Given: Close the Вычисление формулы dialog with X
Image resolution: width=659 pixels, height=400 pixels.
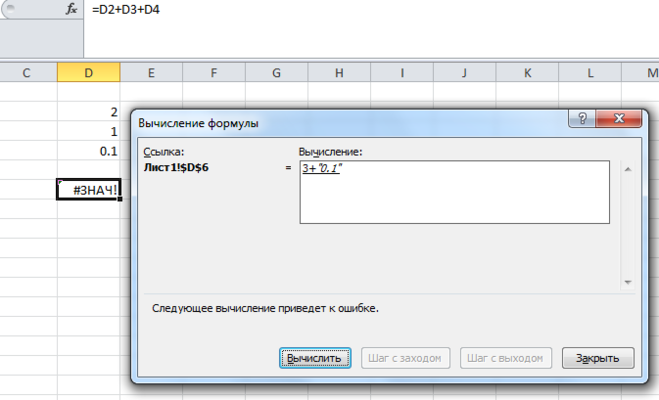Looking at the screenshot, I should (619, 119).
